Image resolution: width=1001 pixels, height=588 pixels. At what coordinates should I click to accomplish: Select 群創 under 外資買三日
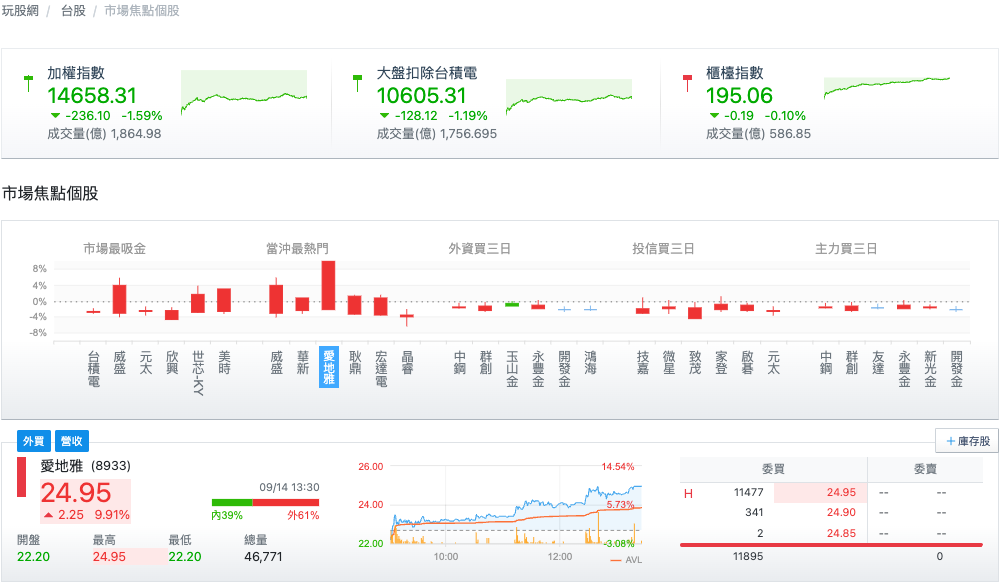coord(486,363)
